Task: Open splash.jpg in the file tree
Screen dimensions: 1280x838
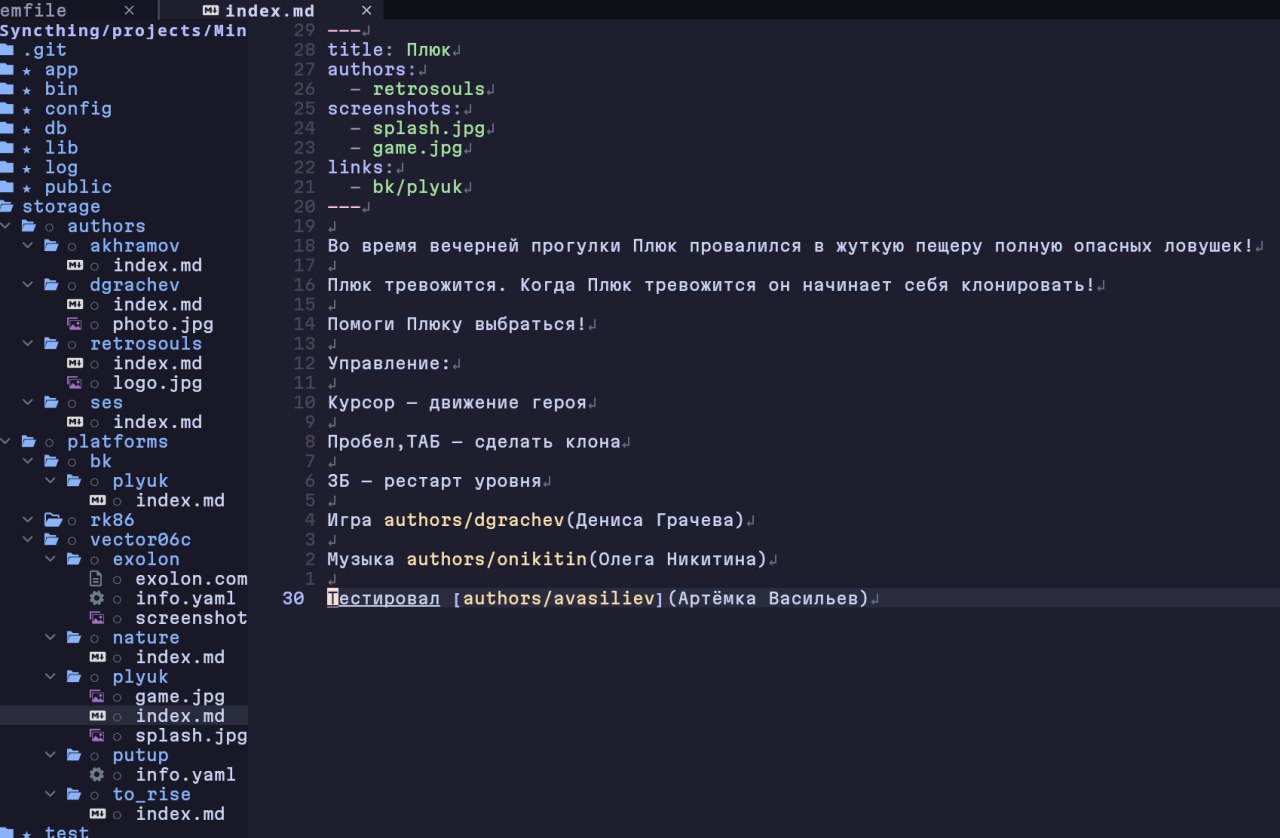Action: (191, 736)
